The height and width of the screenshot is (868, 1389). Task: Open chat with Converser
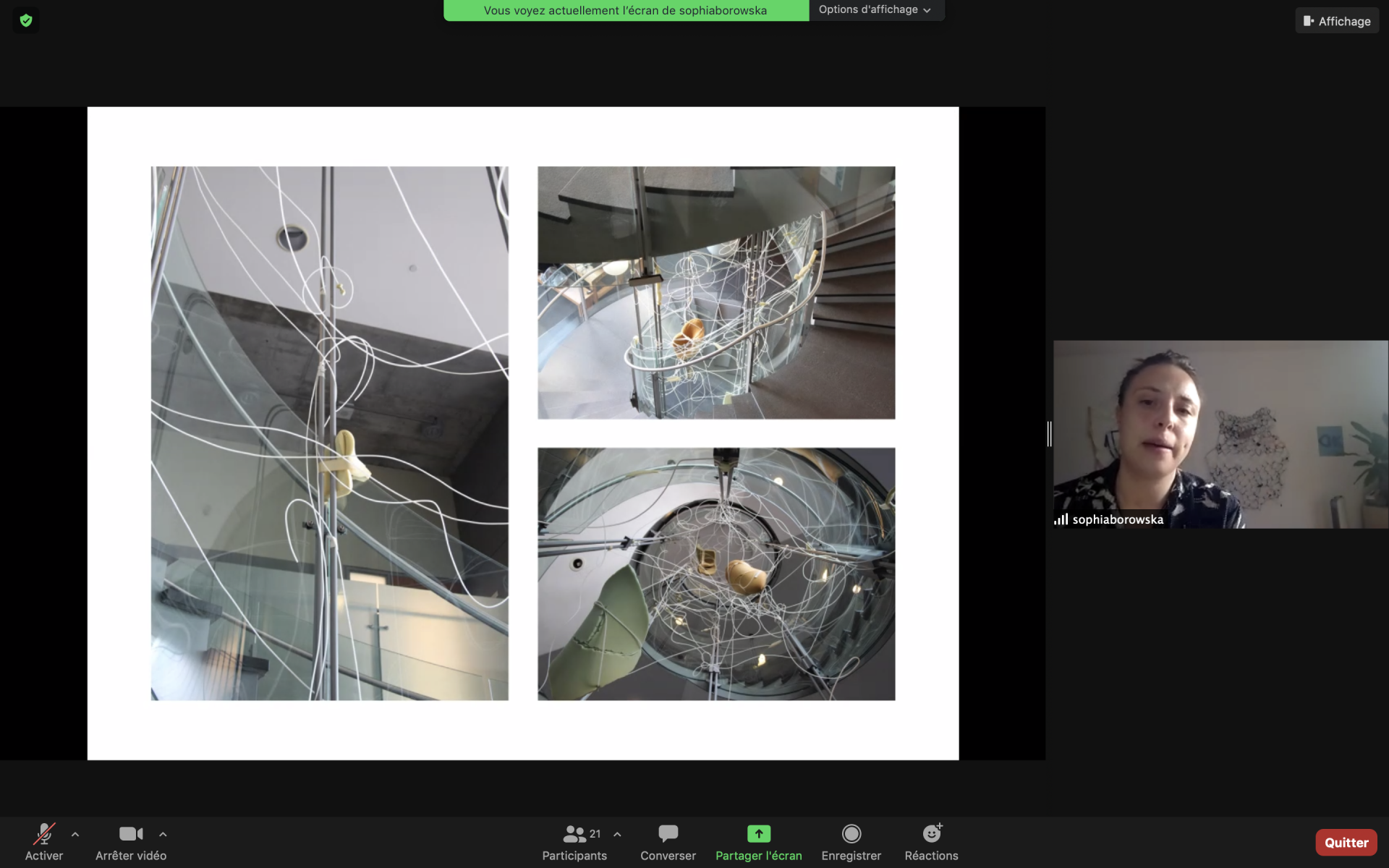(668, 843)
